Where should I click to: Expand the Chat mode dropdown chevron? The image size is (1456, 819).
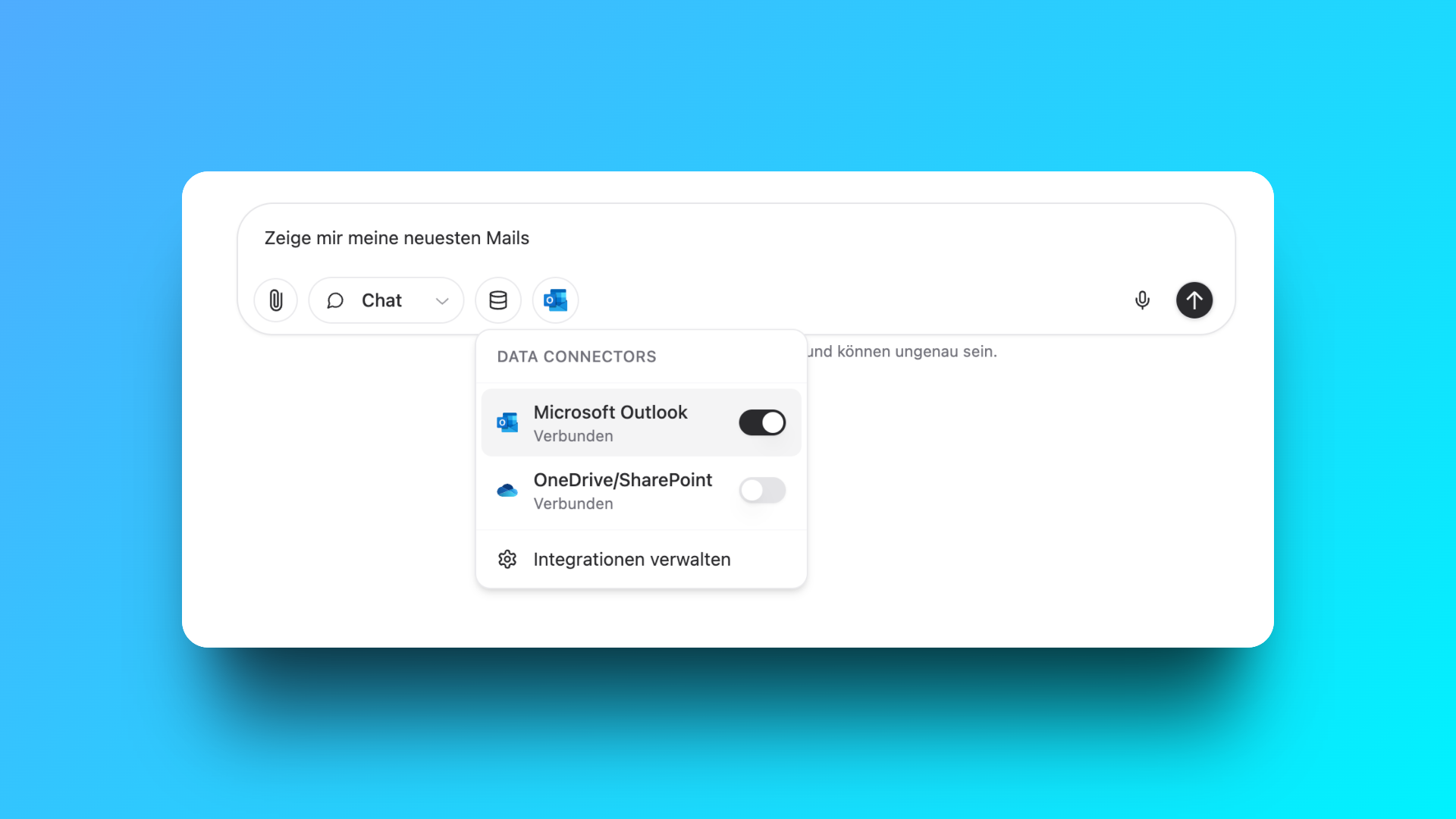pos(442,301)
